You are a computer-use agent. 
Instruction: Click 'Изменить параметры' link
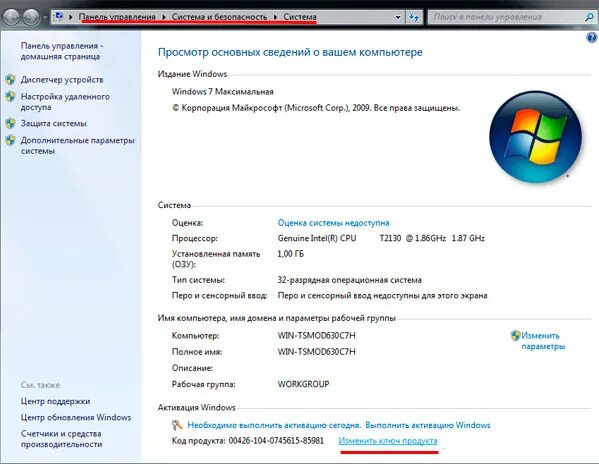click(x=543, y=341)
